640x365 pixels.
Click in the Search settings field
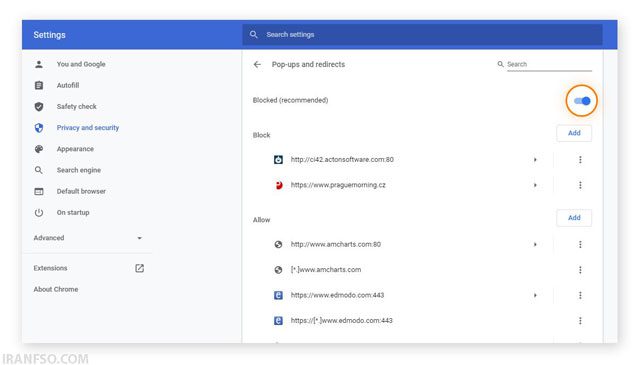422,35
